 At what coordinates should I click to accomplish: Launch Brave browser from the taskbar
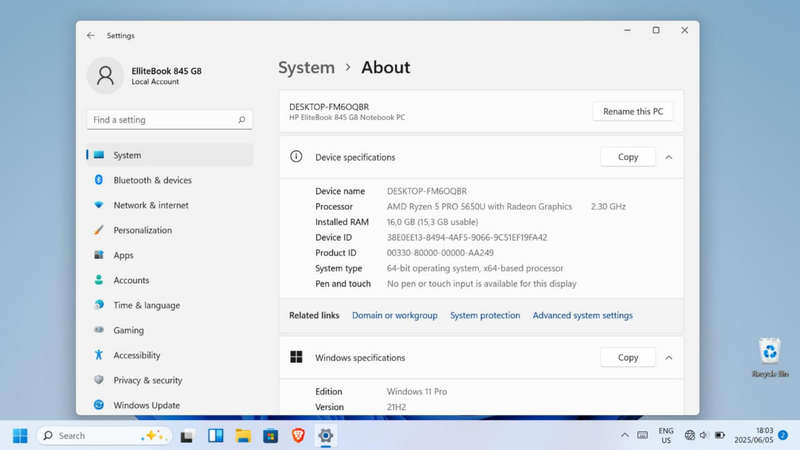(x=298, y=436)
